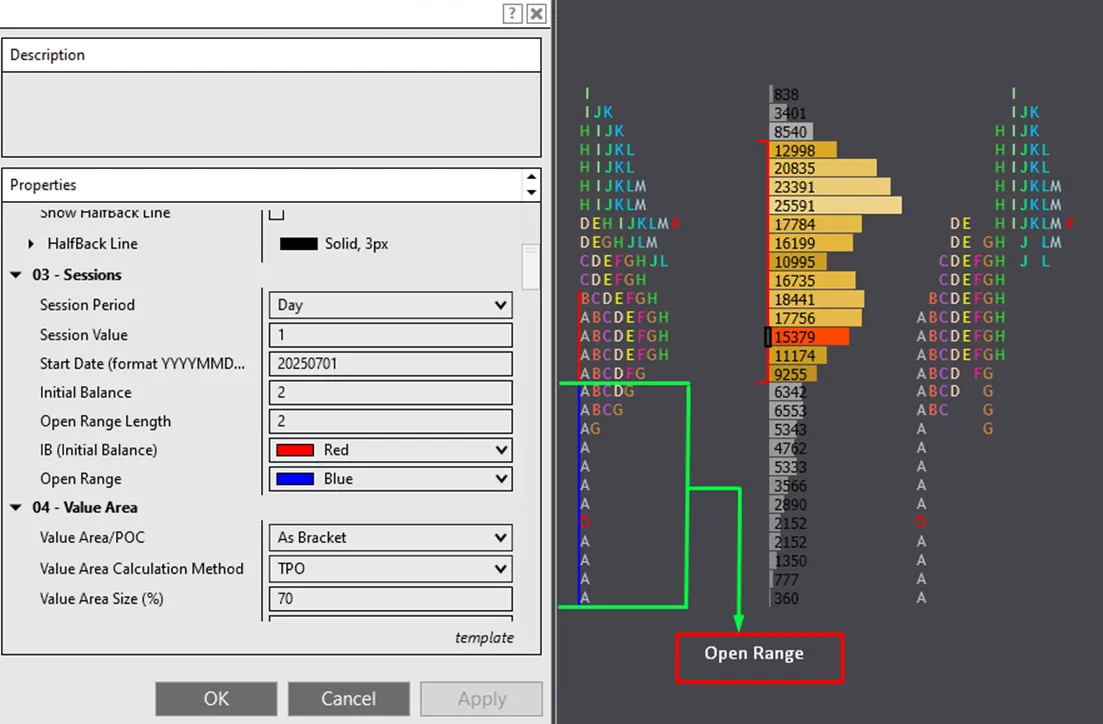Collapse the 03 - Sessions section
Viewport: 1103px width, 724px height.
tap(16, 275)
